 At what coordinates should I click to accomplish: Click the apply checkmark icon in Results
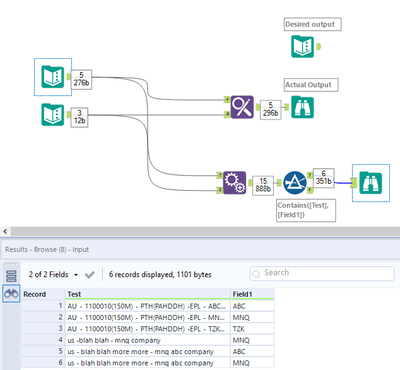90,275
